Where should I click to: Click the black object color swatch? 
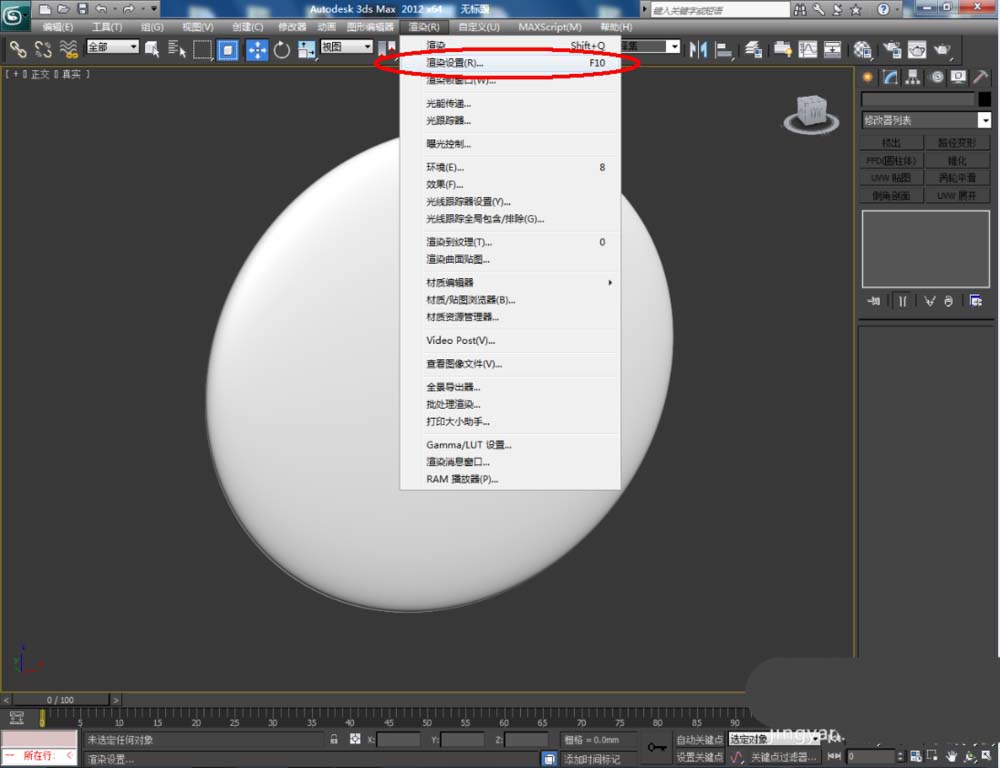point(983,99)
